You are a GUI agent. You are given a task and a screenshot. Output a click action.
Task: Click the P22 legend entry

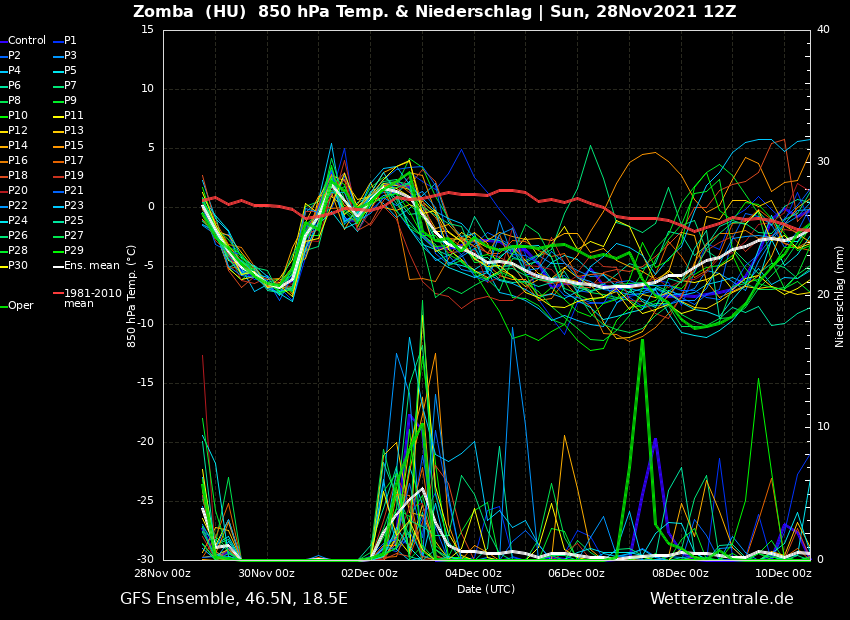18,206
